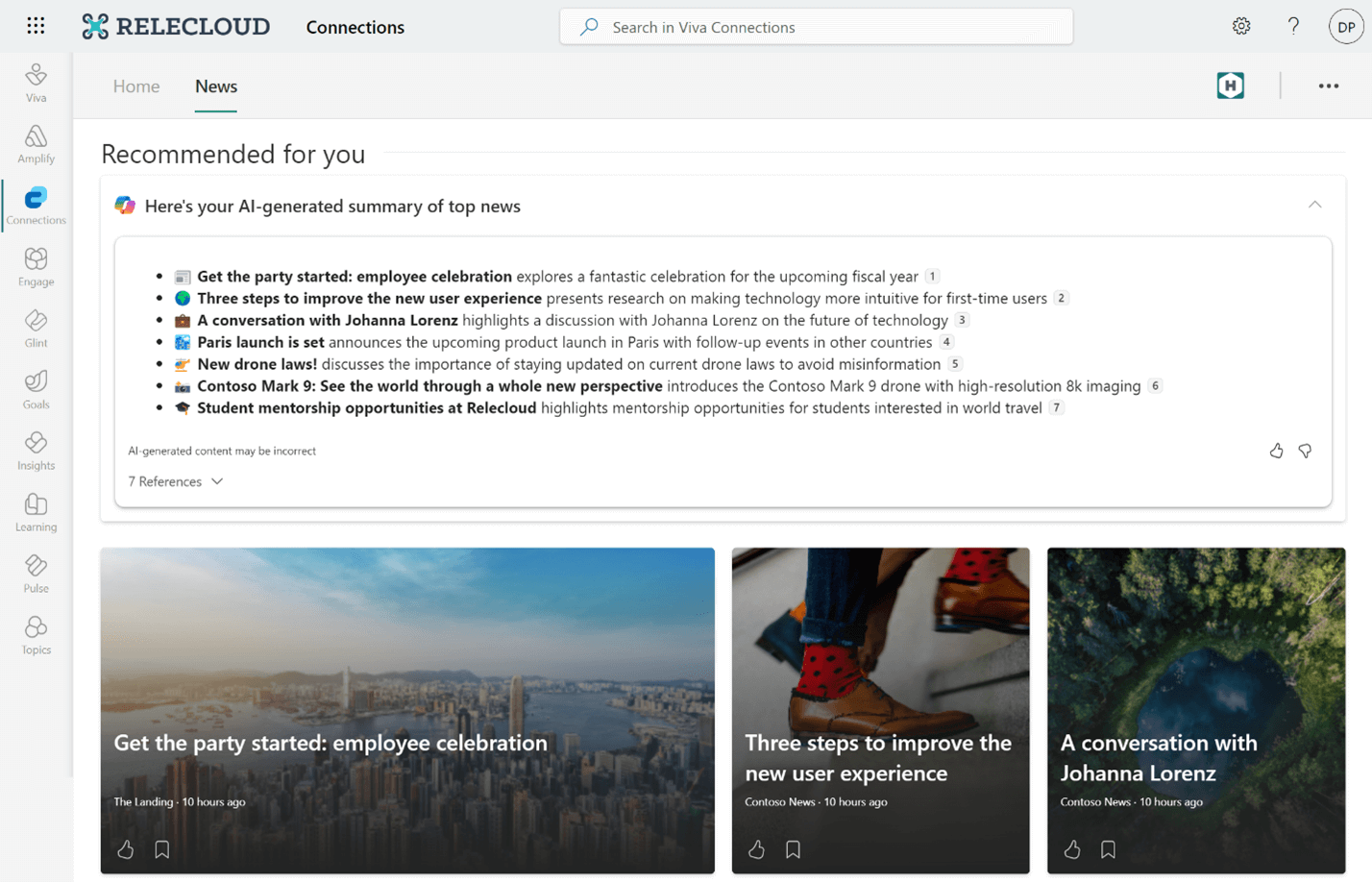Image resolution: width=1372 pixels, height=882 pixels.
Task: Open Engage from the left sidebar
Action: (36, 266)
